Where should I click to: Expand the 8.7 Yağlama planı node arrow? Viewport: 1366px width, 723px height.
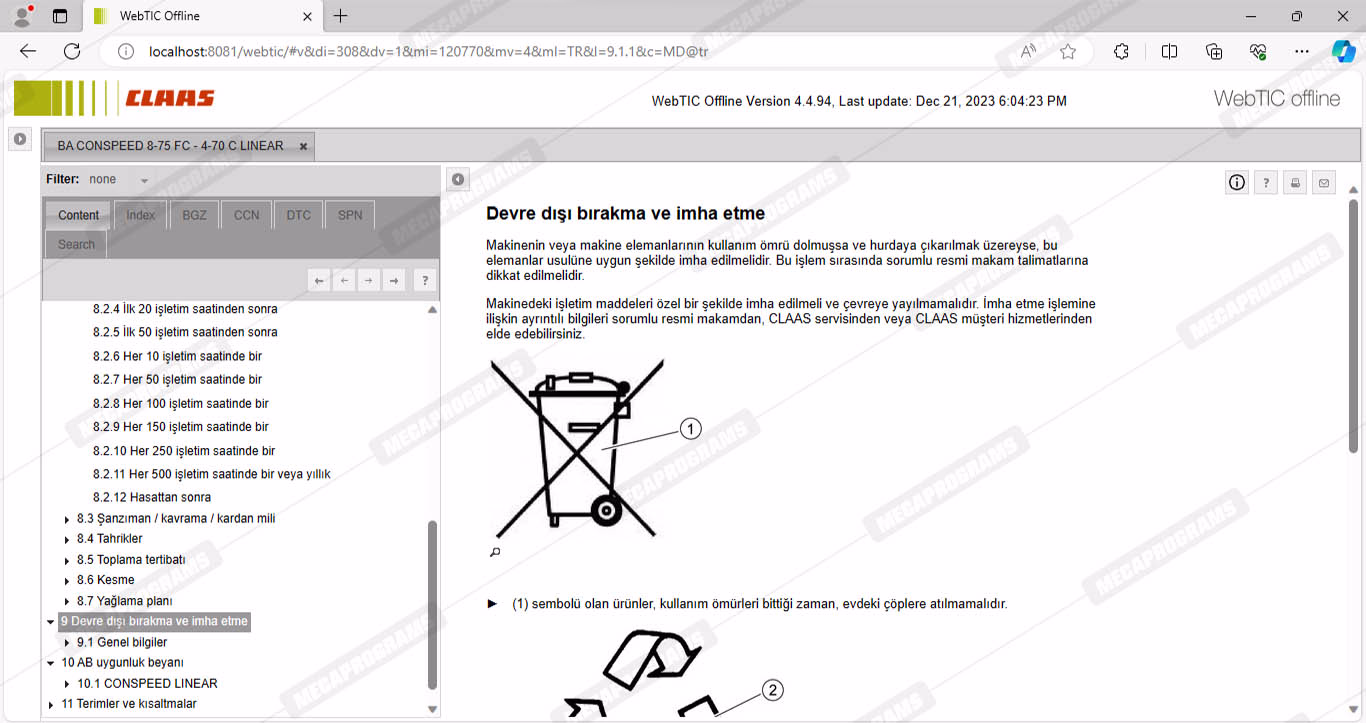coord(67,602)
